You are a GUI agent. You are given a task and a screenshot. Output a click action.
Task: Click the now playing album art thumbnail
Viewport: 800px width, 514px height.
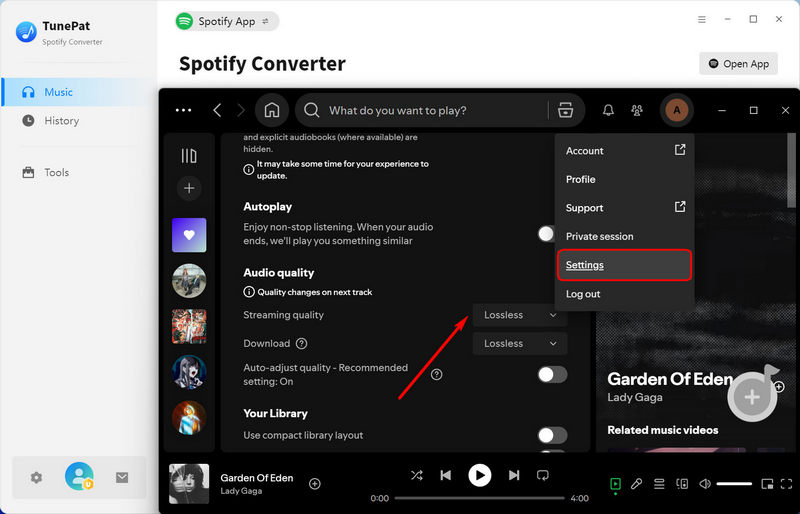189,484
